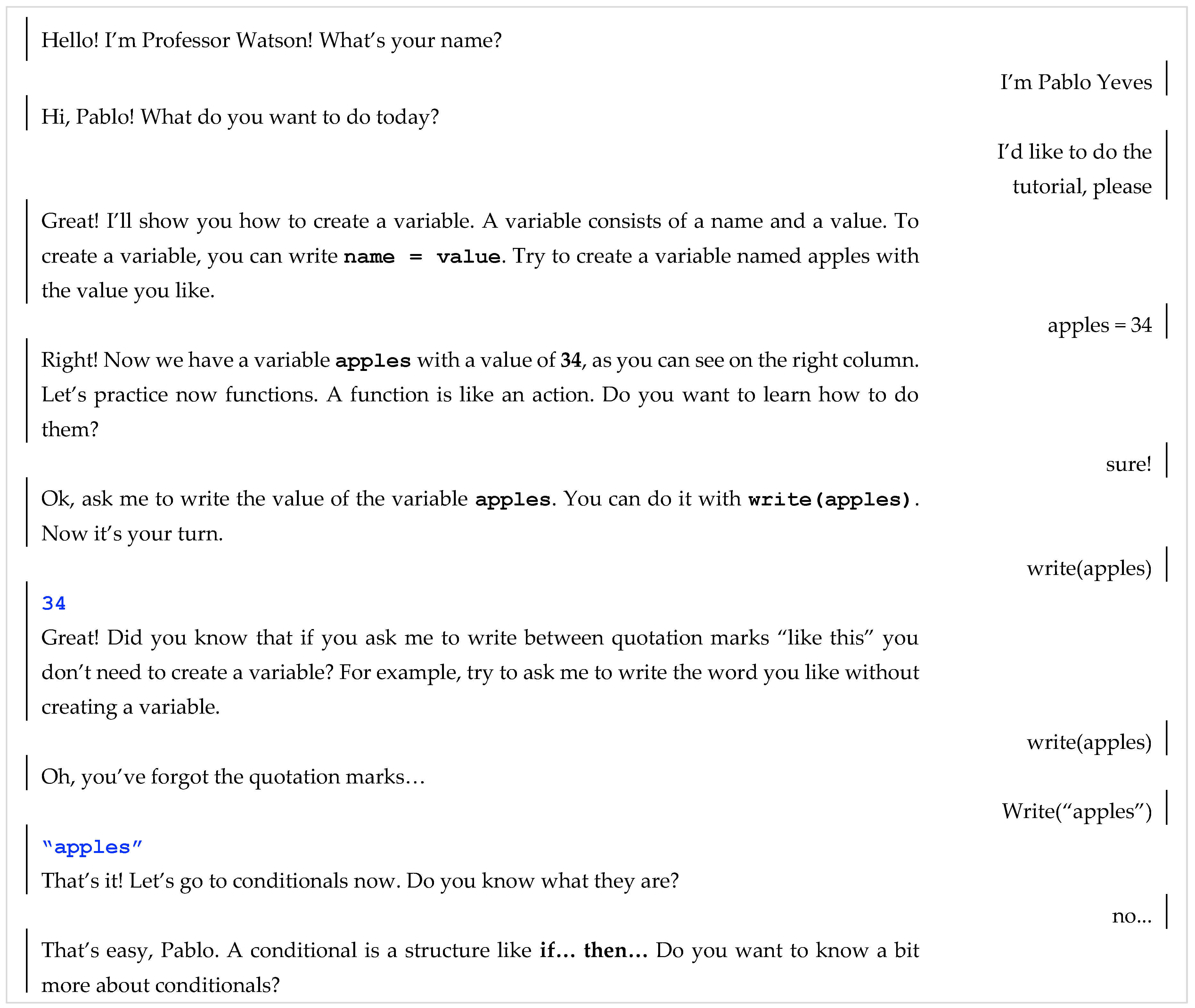
Task: Select the "sure!" user reply
Action: click(x=1128, y=464)
